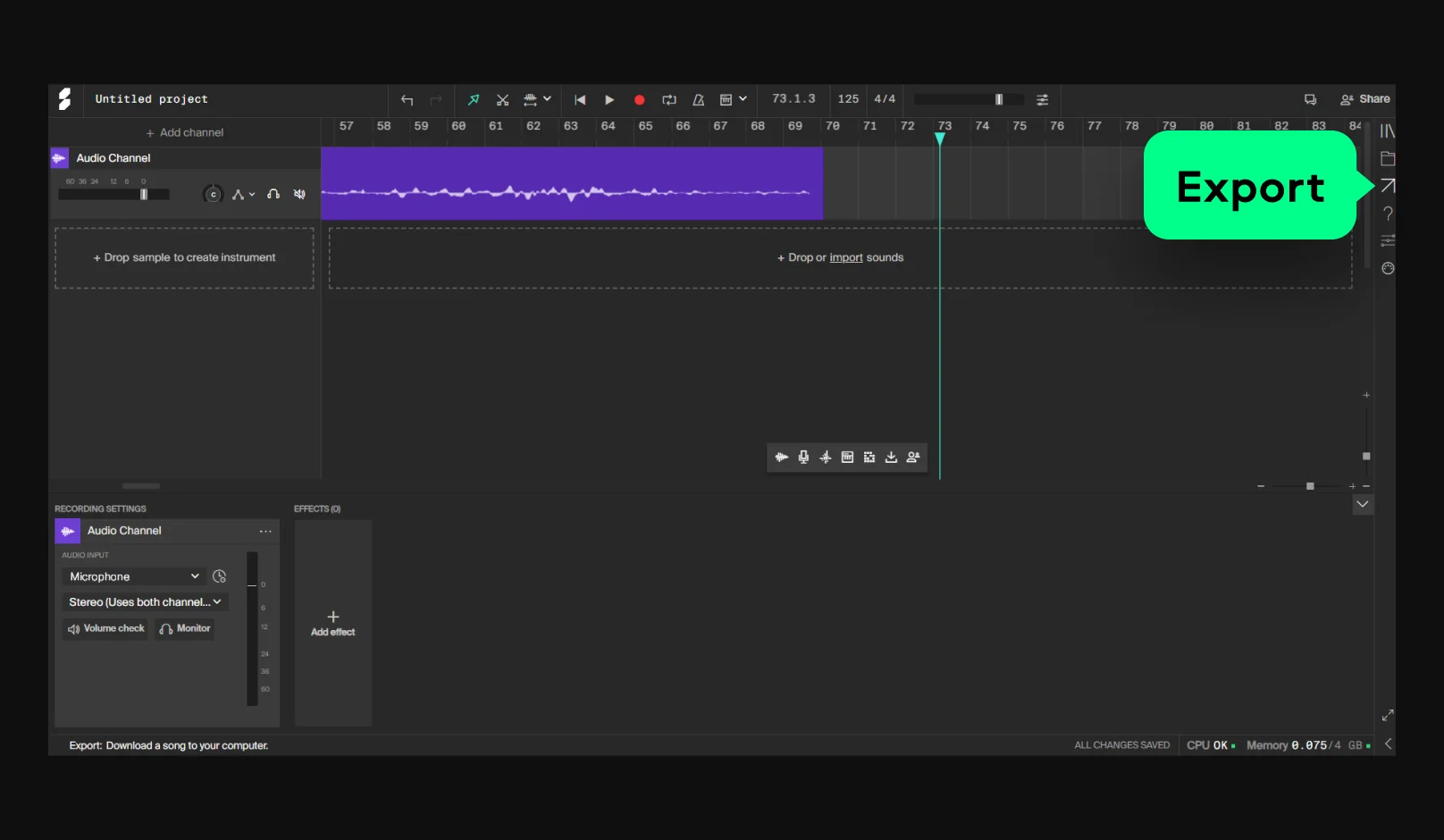Open the metronome settings icon
Viewport: 1444px width, 840px height.
click(x=699, y=100)
